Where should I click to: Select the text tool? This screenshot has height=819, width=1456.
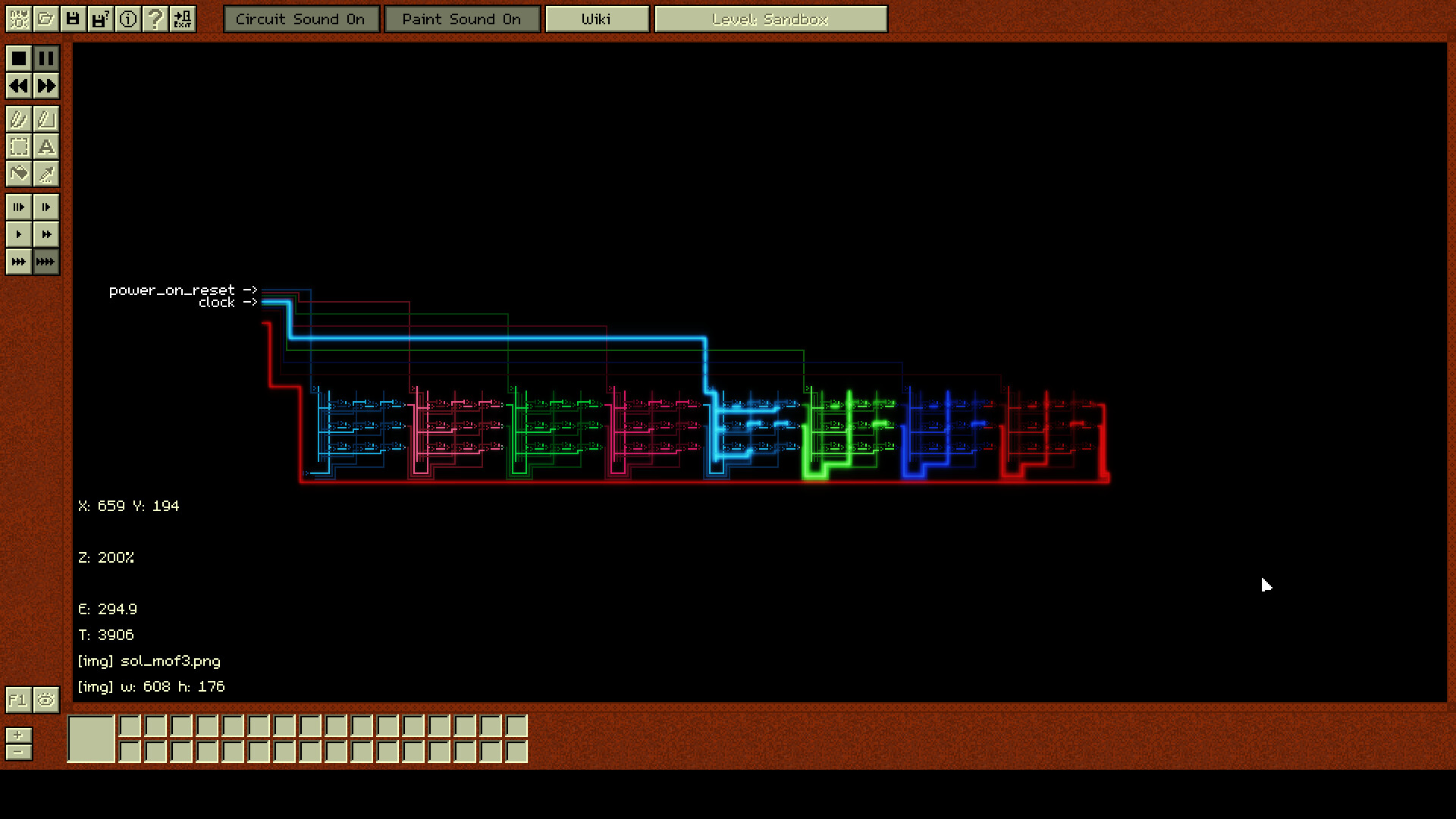[x=46, y=147]
